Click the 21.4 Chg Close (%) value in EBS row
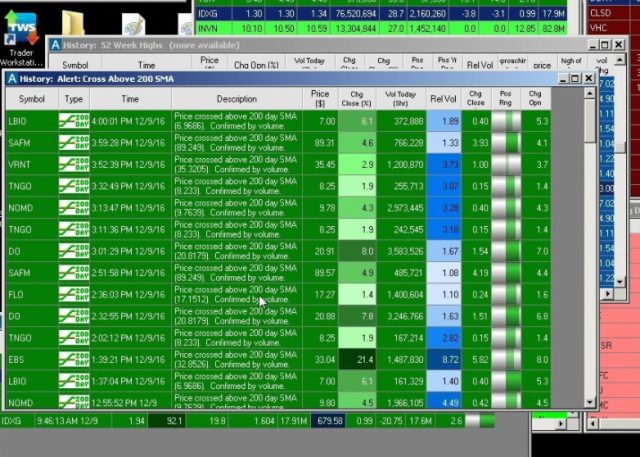This screenshot has height=457, width=640. [x=357, y=359]
